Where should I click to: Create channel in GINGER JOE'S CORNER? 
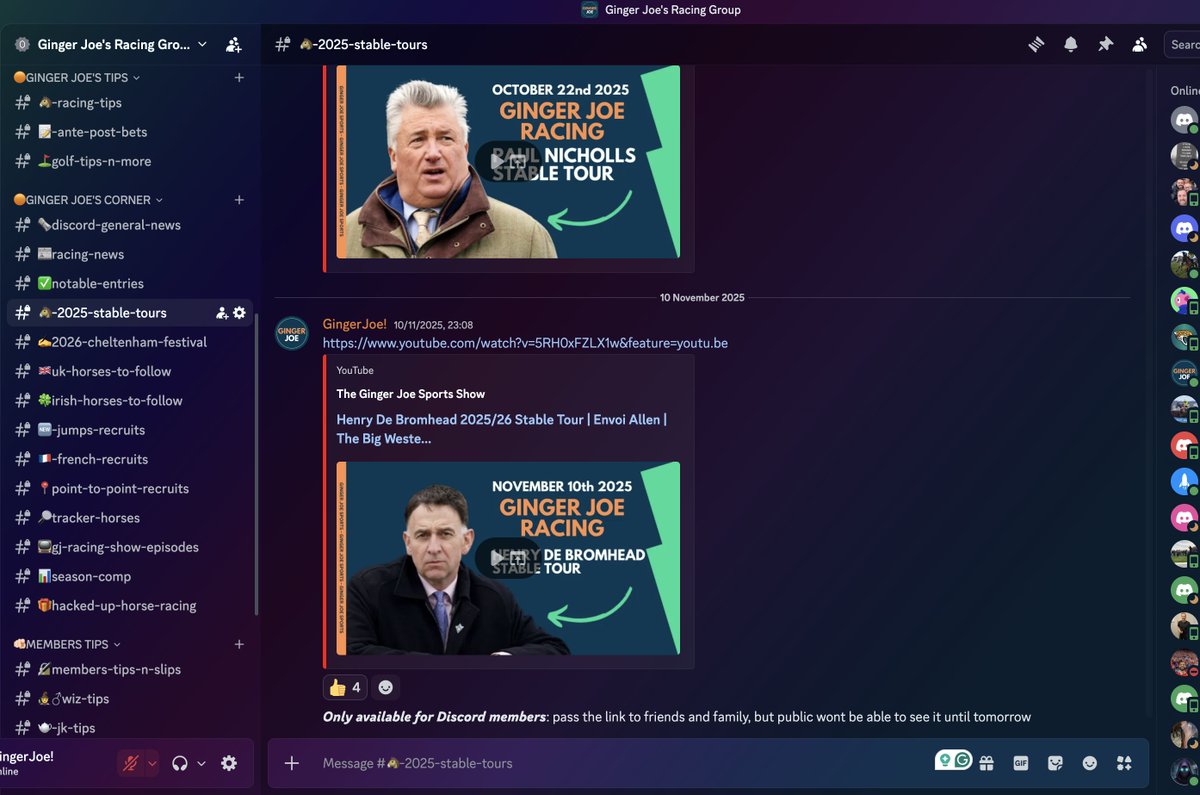pos(239,200)
